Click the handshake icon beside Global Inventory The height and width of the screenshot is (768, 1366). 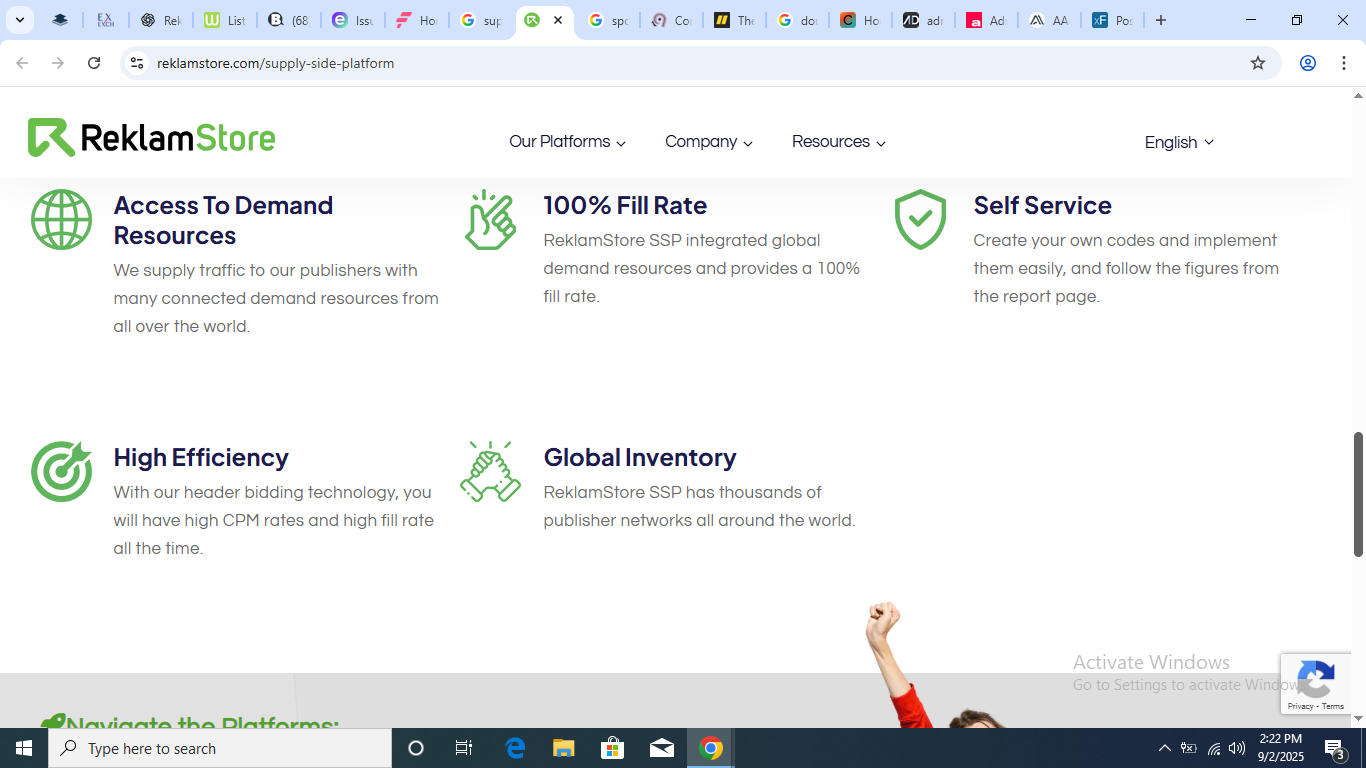[x=490, y=471]
